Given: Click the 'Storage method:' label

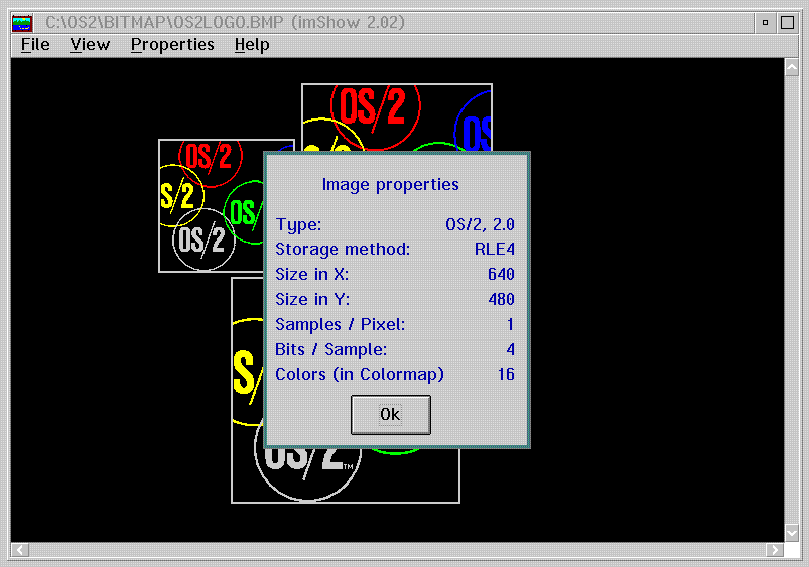Looking at the screenshot, I should click(343, 250).
